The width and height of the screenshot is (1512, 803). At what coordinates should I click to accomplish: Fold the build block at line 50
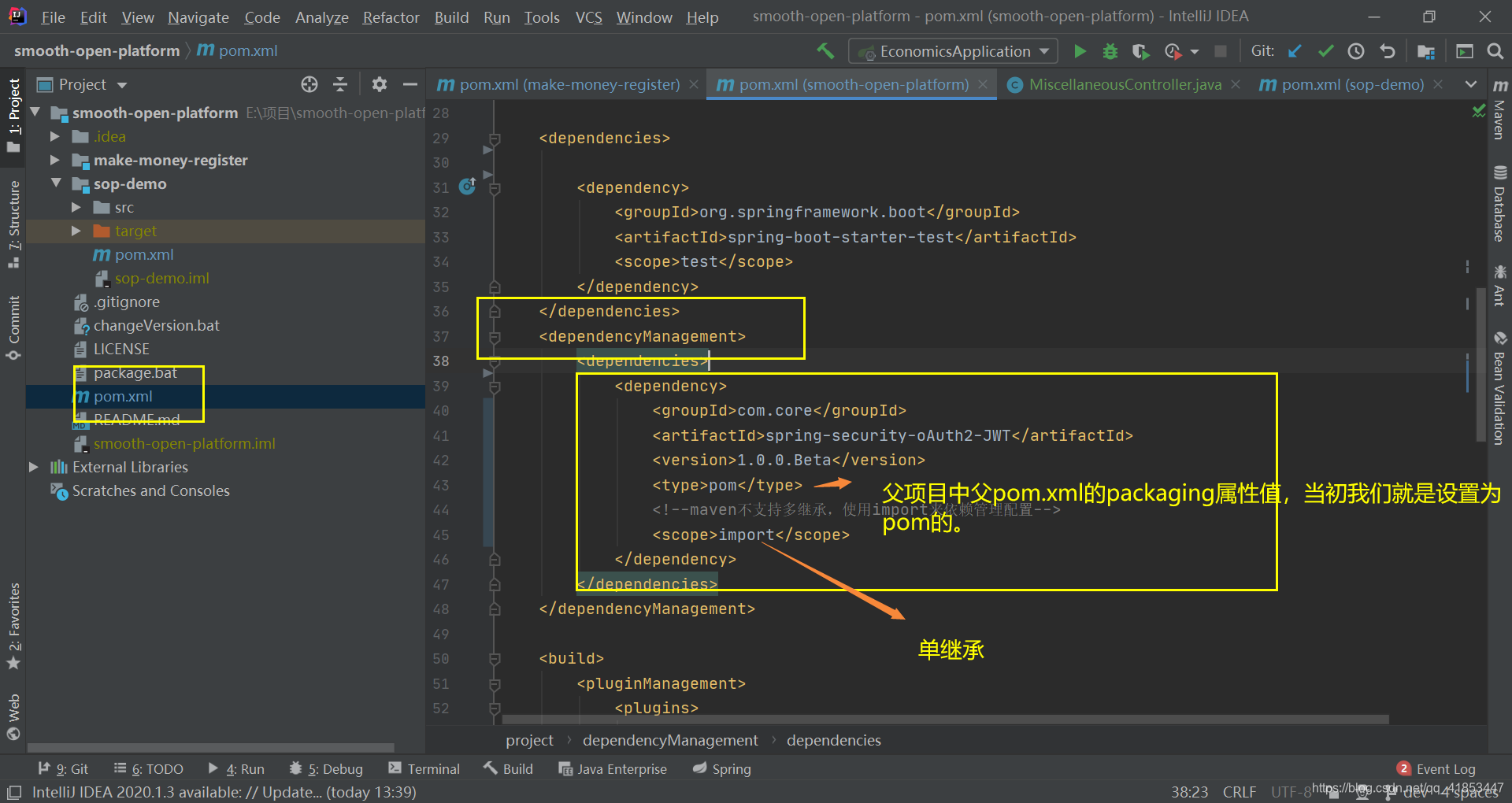click(x=495, y=659)
